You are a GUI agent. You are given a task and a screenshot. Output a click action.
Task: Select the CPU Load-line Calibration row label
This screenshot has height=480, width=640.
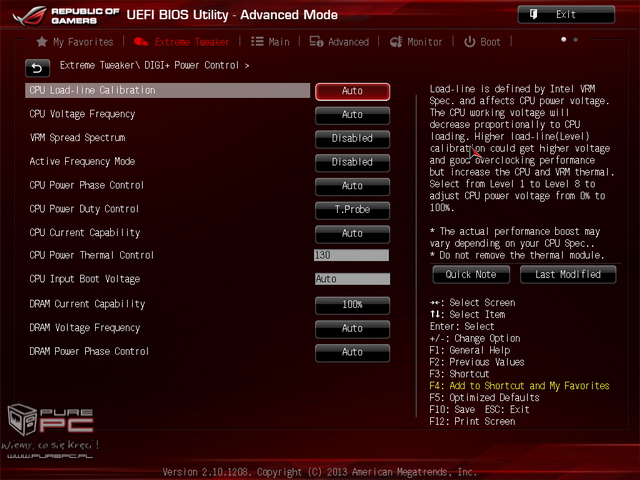click(x=167, y=91)
